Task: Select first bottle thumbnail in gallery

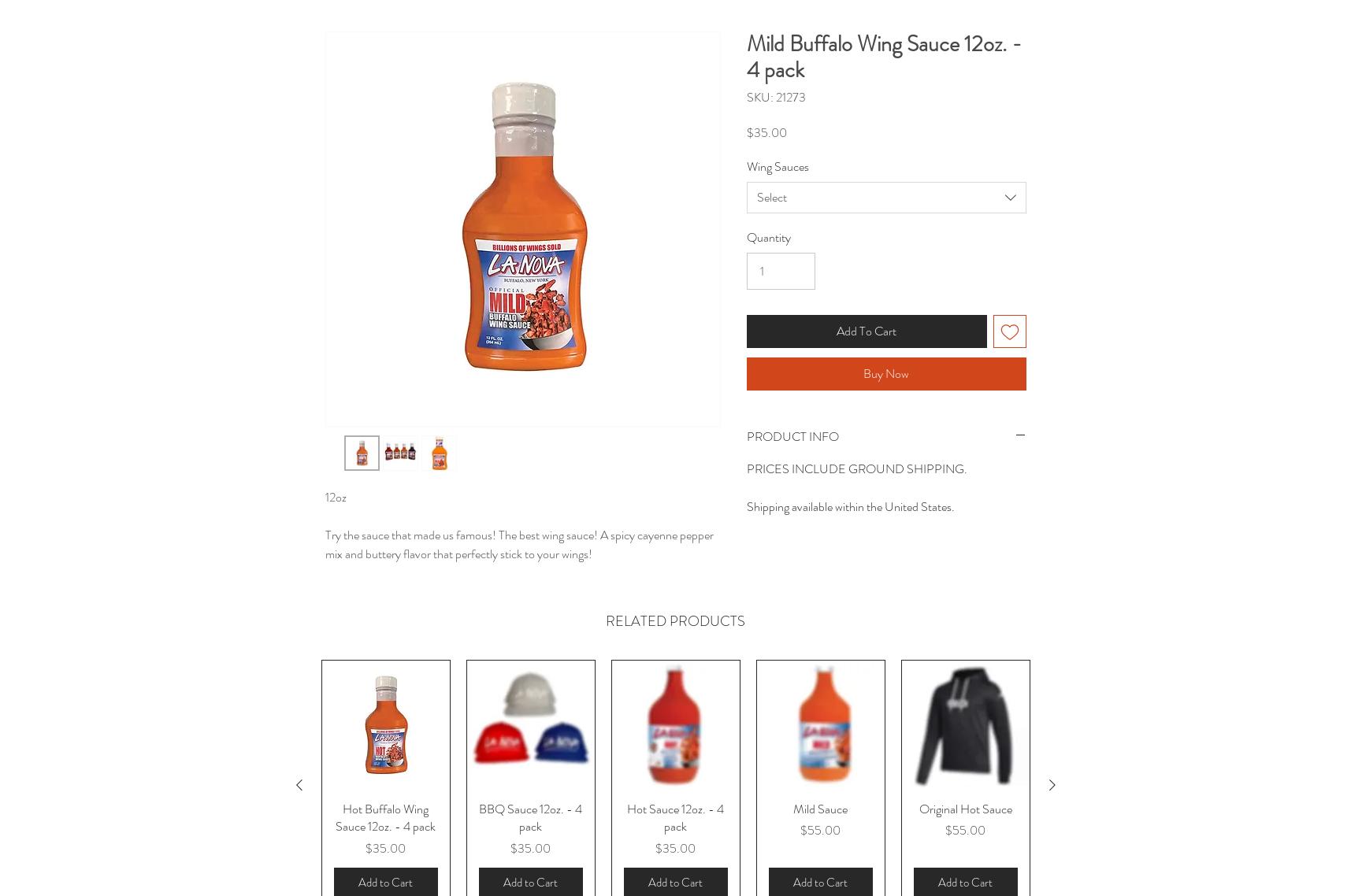Action: (x=362, y=453)
